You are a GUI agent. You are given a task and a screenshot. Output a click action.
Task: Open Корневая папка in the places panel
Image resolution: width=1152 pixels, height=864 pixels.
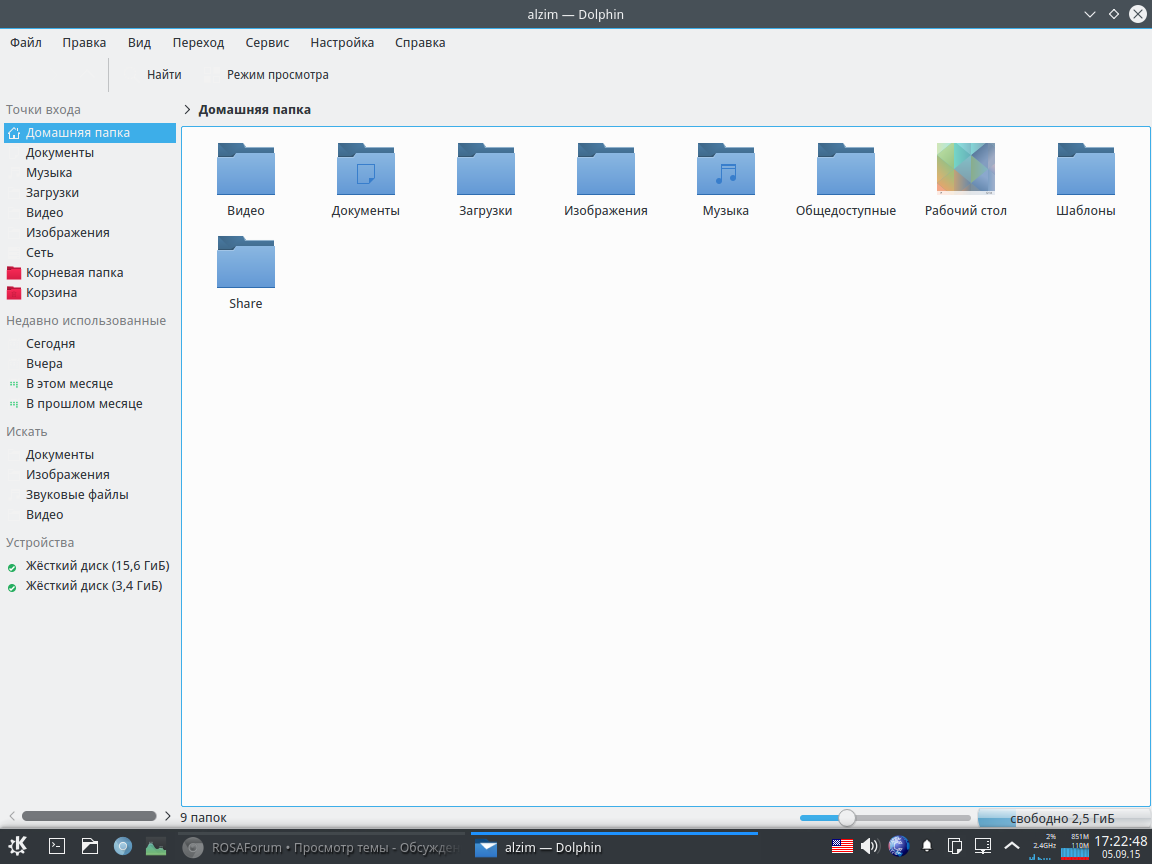[x=74, y=273]
